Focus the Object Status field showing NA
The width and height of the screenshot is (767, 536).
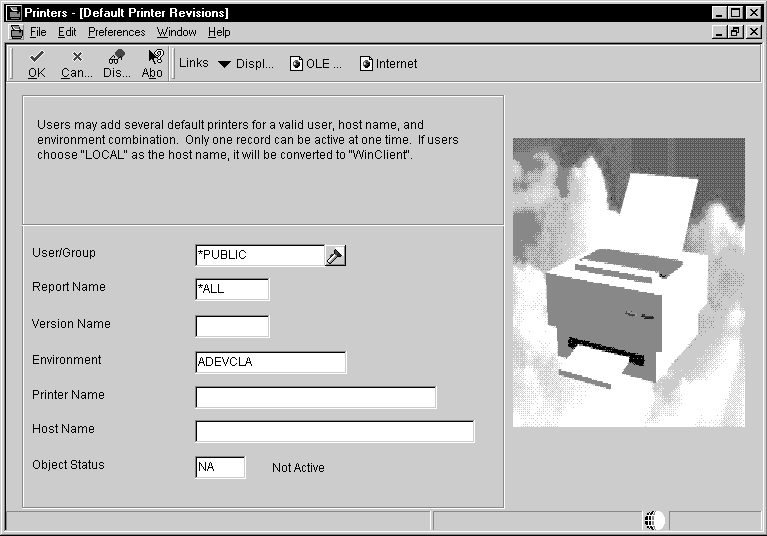pyautogui.click(x=220, y=467)
